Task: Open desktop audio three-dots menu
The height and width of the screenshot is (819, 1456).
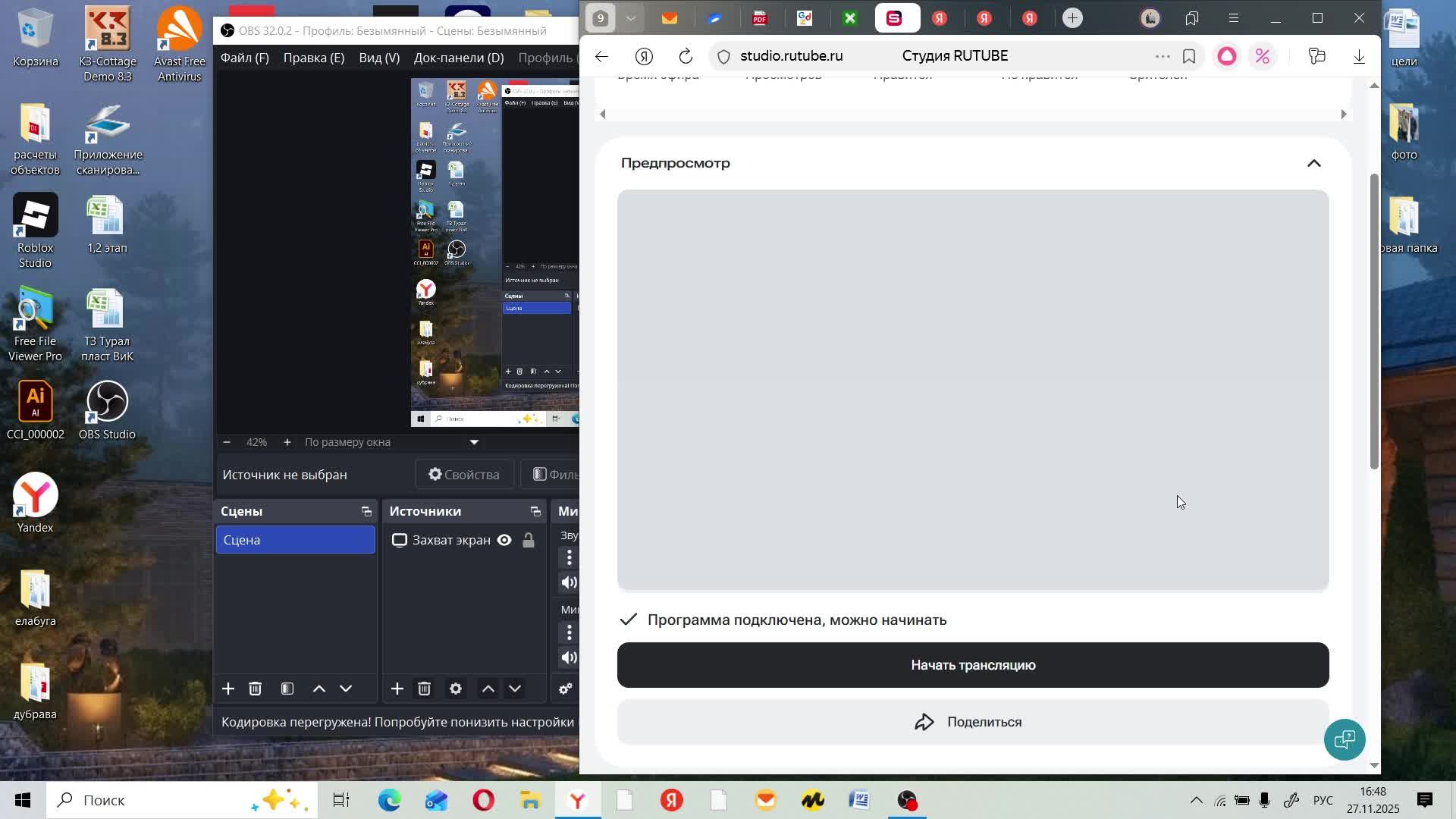Action: click(570, 557)
